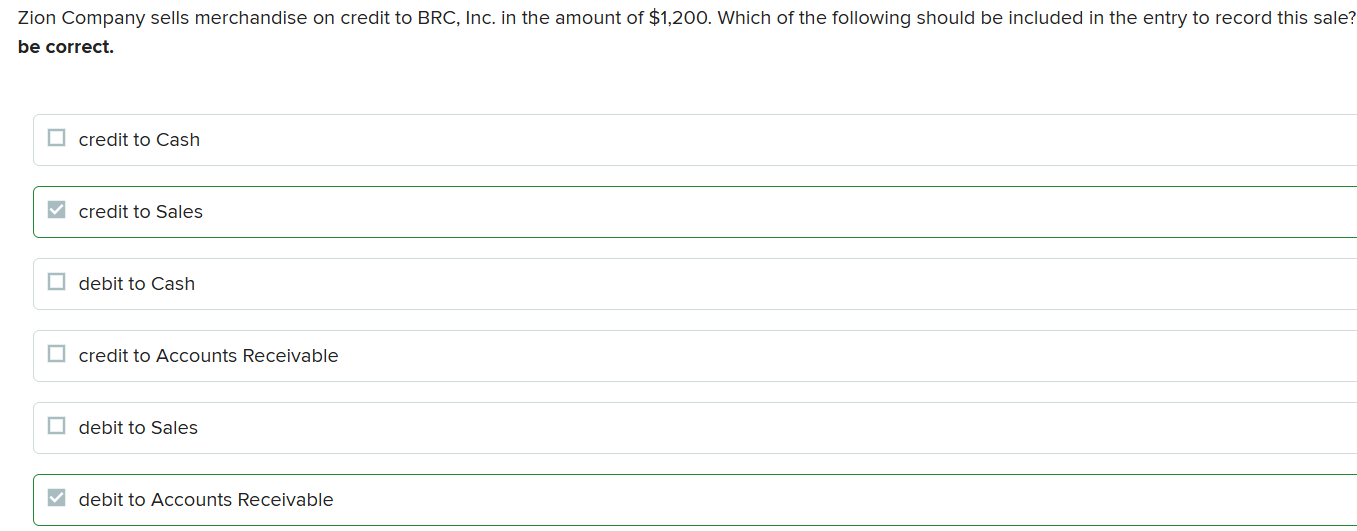Image resolution: width=1357 pixels, height=531 pixels.
Task: Click the bold 'be correct.' text
Action: tap(65, 47)
